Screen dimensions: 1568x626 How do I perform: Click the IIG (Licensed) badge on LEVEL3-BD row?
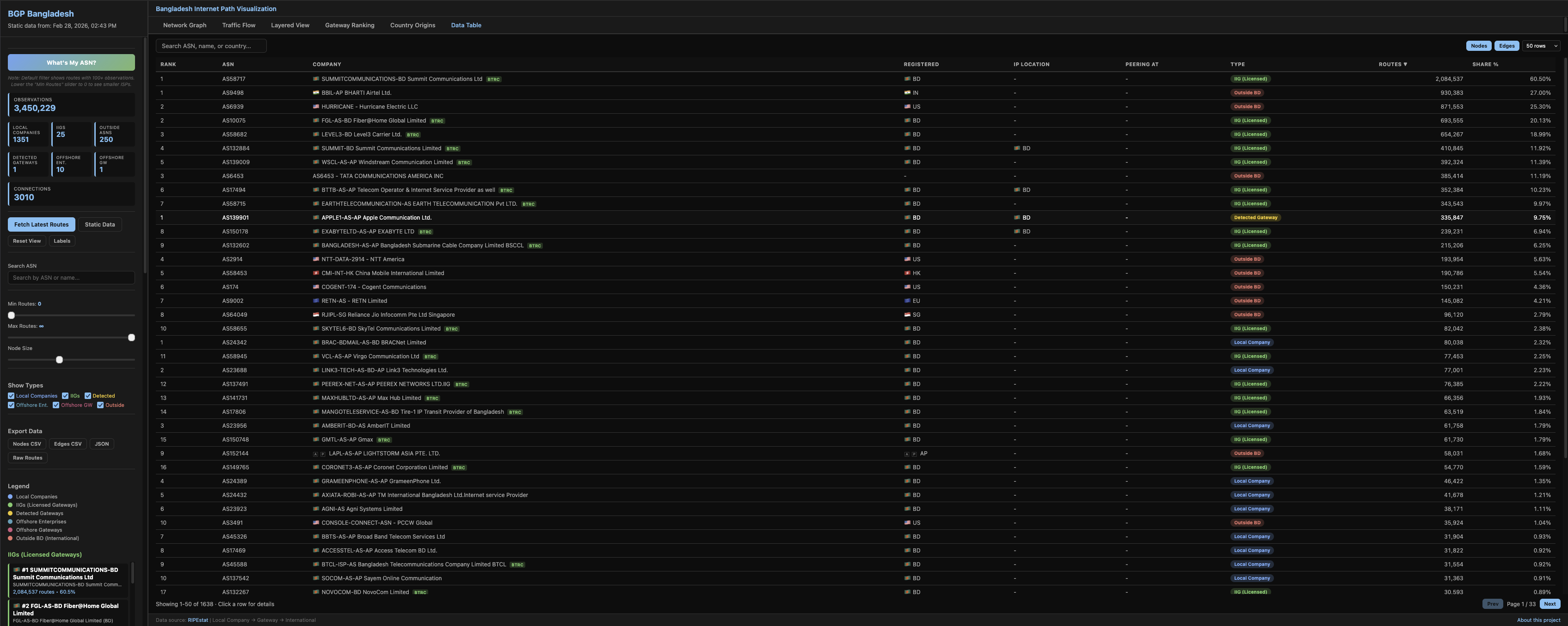click(x=1251, y=134)
